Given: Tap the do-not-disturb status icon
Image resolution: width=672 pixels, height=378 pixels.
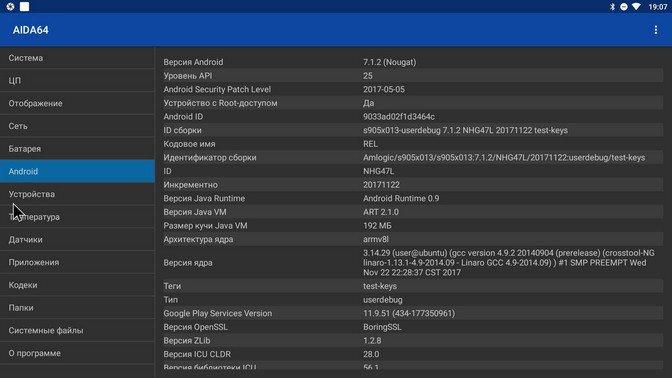Looking at the screenshot, I should (624, 7).
